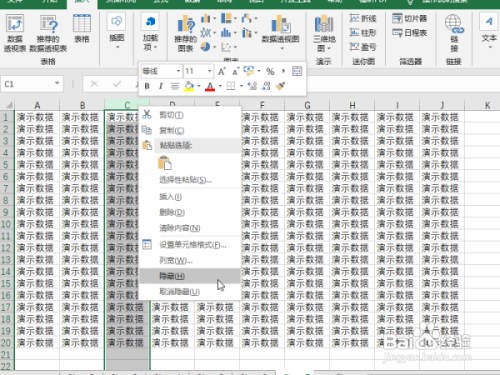The height and width of the screenshot is (375, 500).
Task: Toggle bold in mini toolbar
Action: 147,86
